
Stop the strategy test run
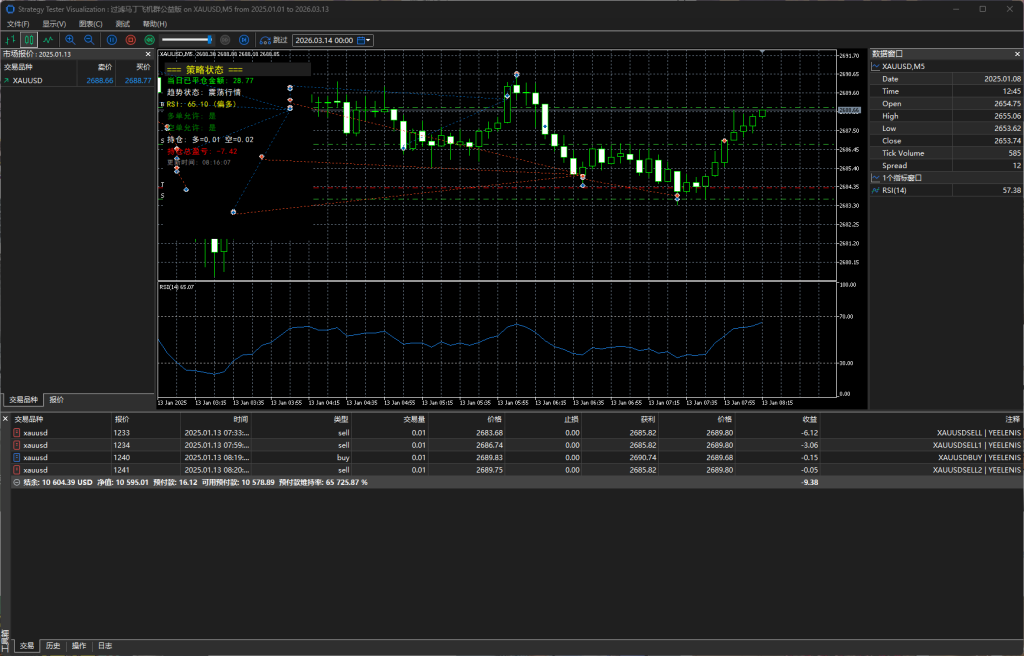pyautogui.click(x=131, y=40)
